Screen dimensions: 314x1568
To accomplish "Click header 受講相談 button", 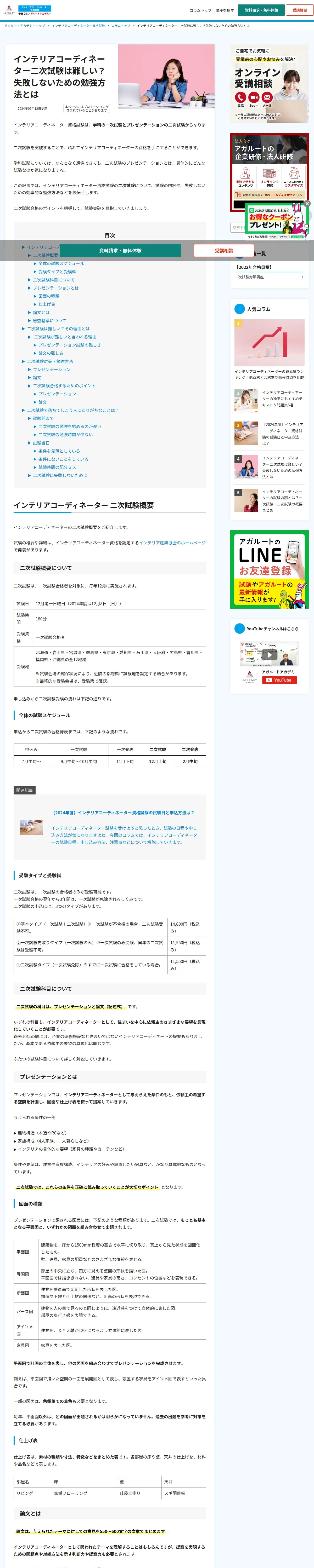I will coord(299,10).
